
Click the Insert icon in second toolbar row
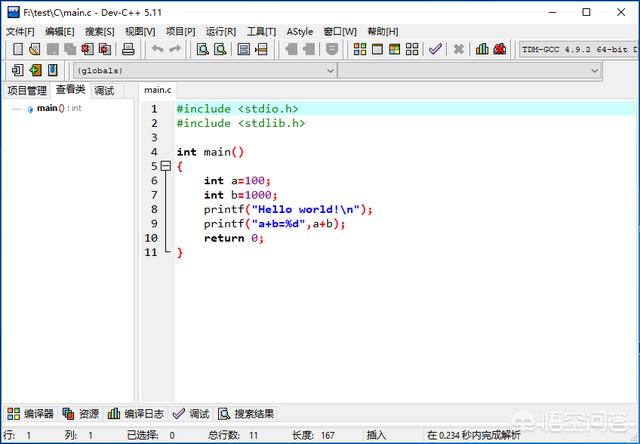pos(18,70)
